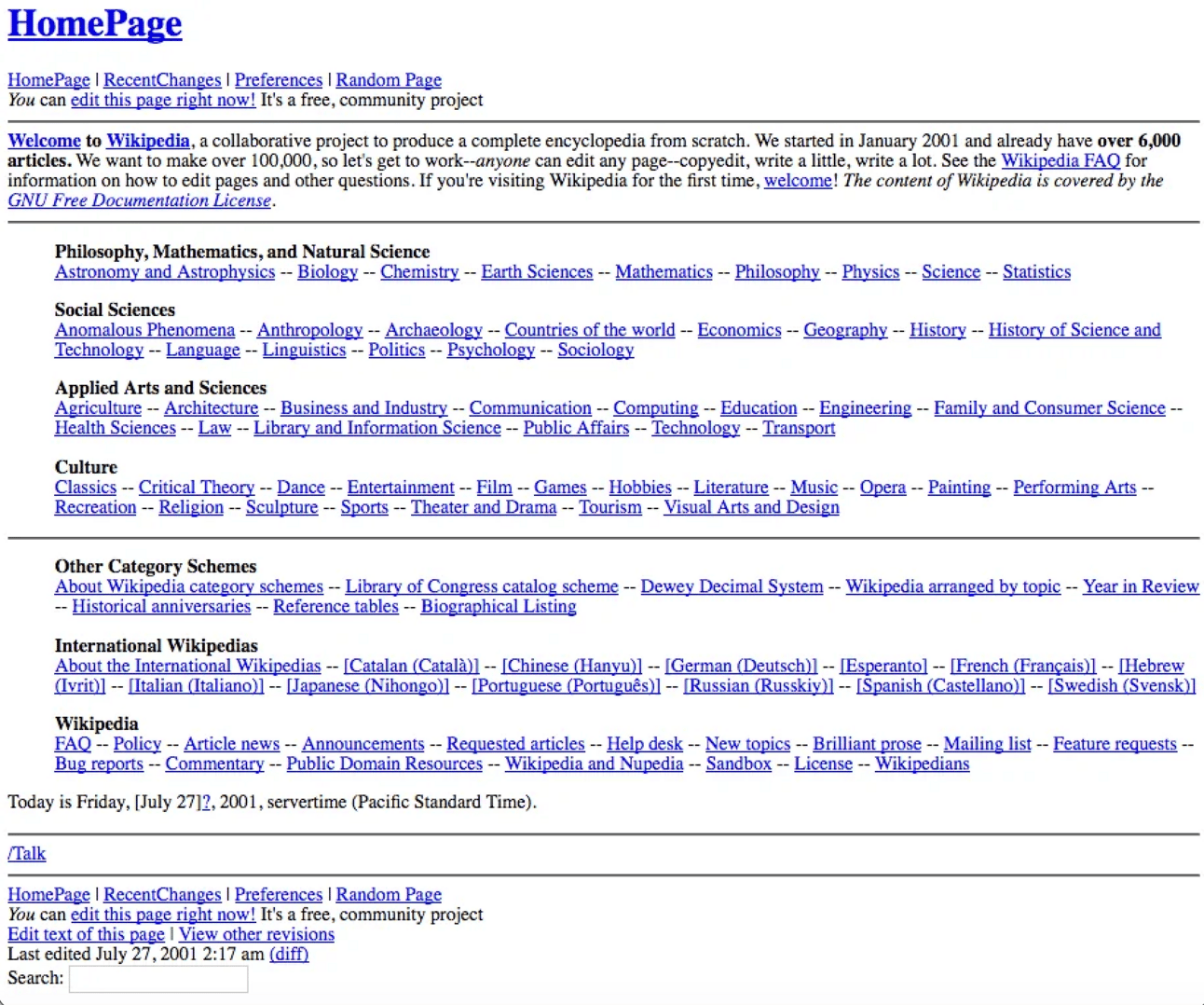Open the Dewey Decimal System link
The image size is (1204, 1005).
(732, 586)
